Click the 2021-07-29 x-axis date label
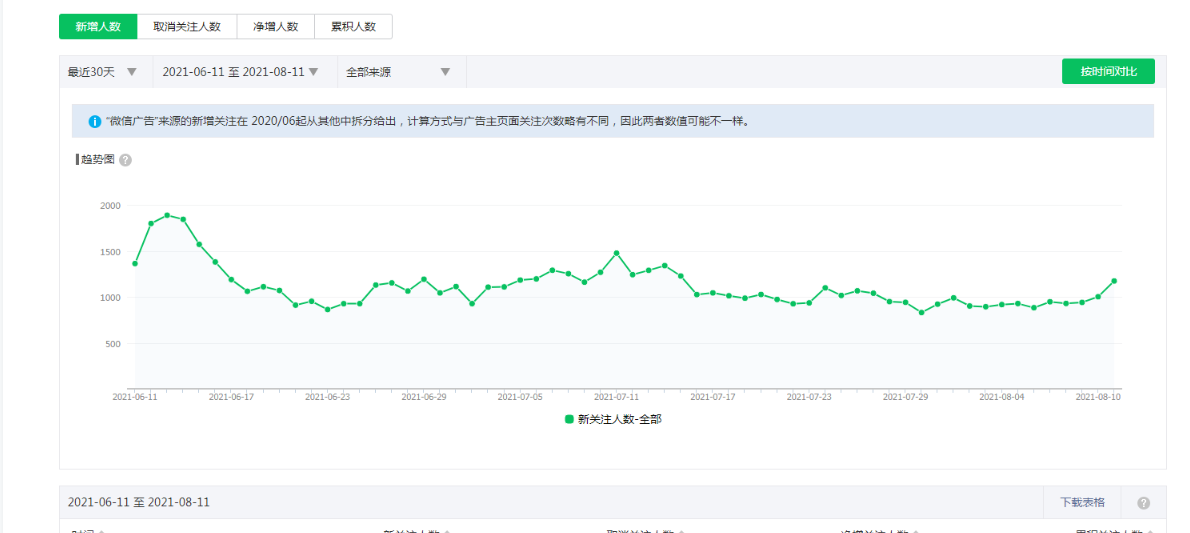The height and width of the screenshot is (533, 1190). point(905,397)
